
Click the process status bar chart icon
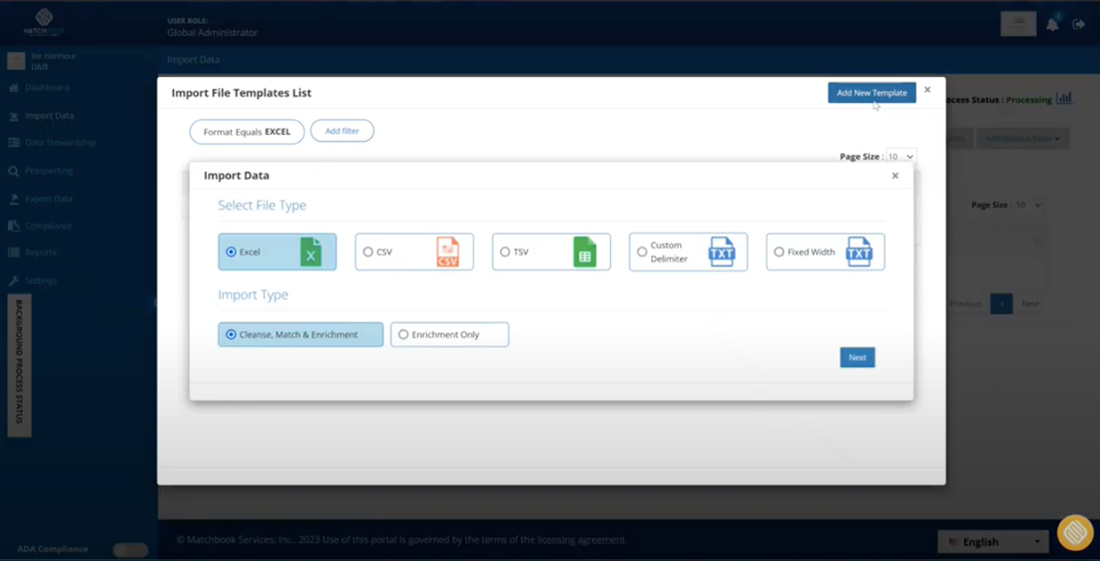[1064, 98]
